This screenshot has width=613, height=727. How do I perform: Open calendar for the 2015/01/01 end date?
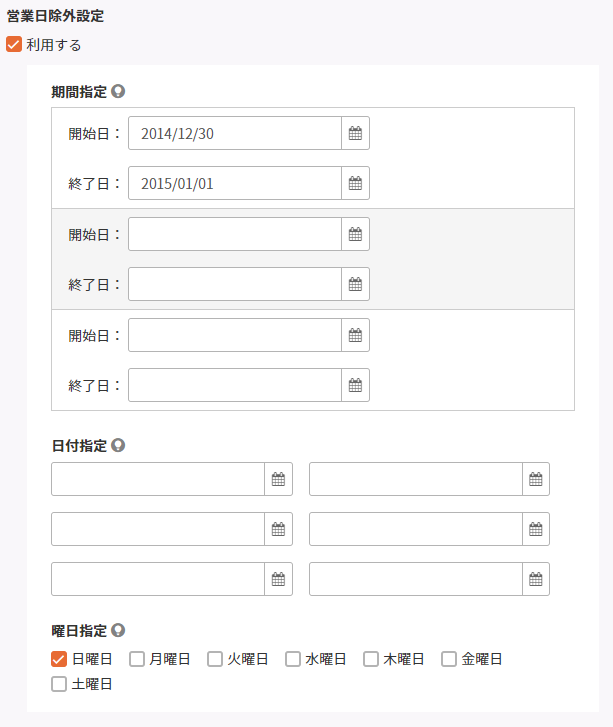(x=355, y=183)
